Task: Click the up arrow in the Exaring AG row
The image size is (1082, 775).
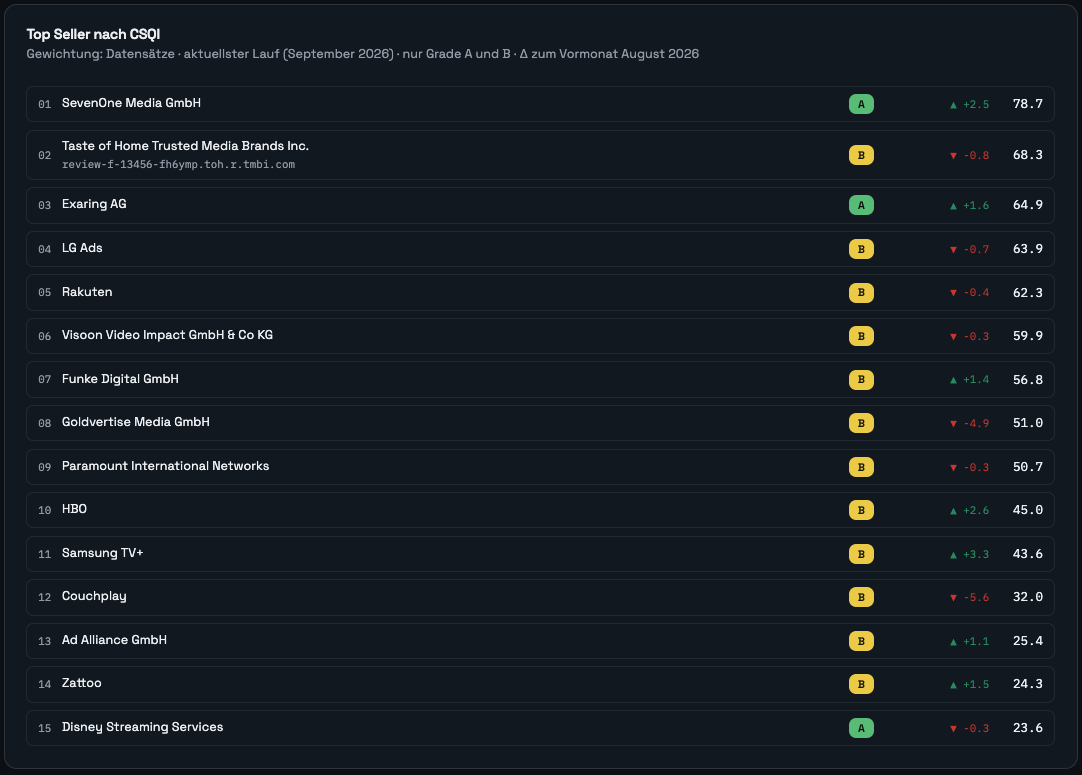Action: point(953,206)
